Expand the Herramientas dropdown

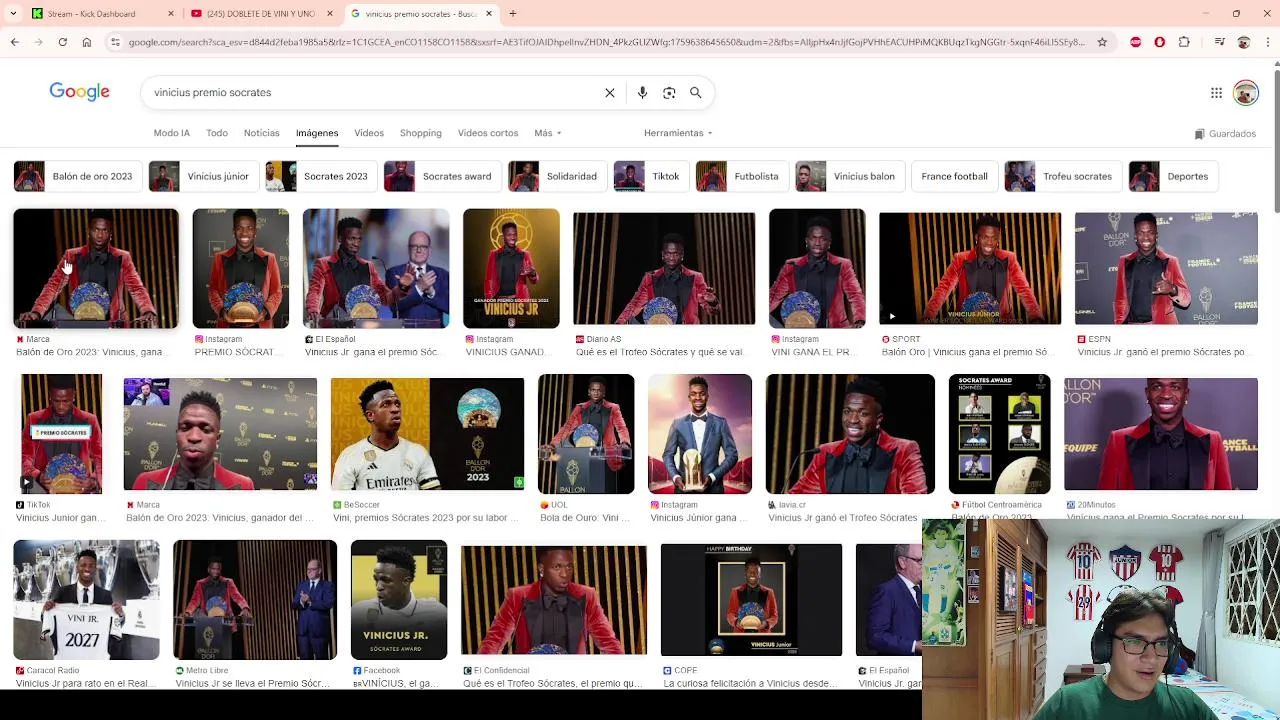(x=678, y=133)
